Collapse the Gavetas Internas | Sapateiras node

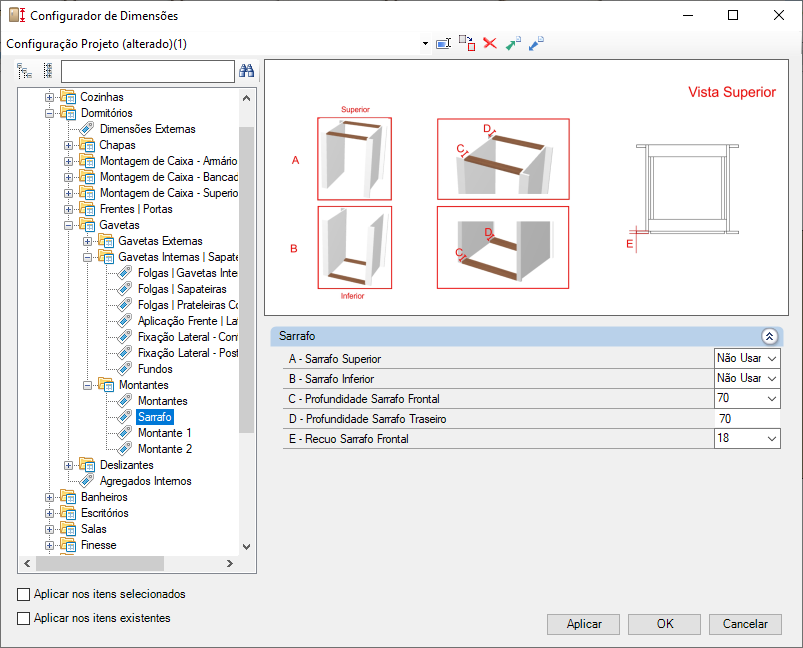coord(87,257)
